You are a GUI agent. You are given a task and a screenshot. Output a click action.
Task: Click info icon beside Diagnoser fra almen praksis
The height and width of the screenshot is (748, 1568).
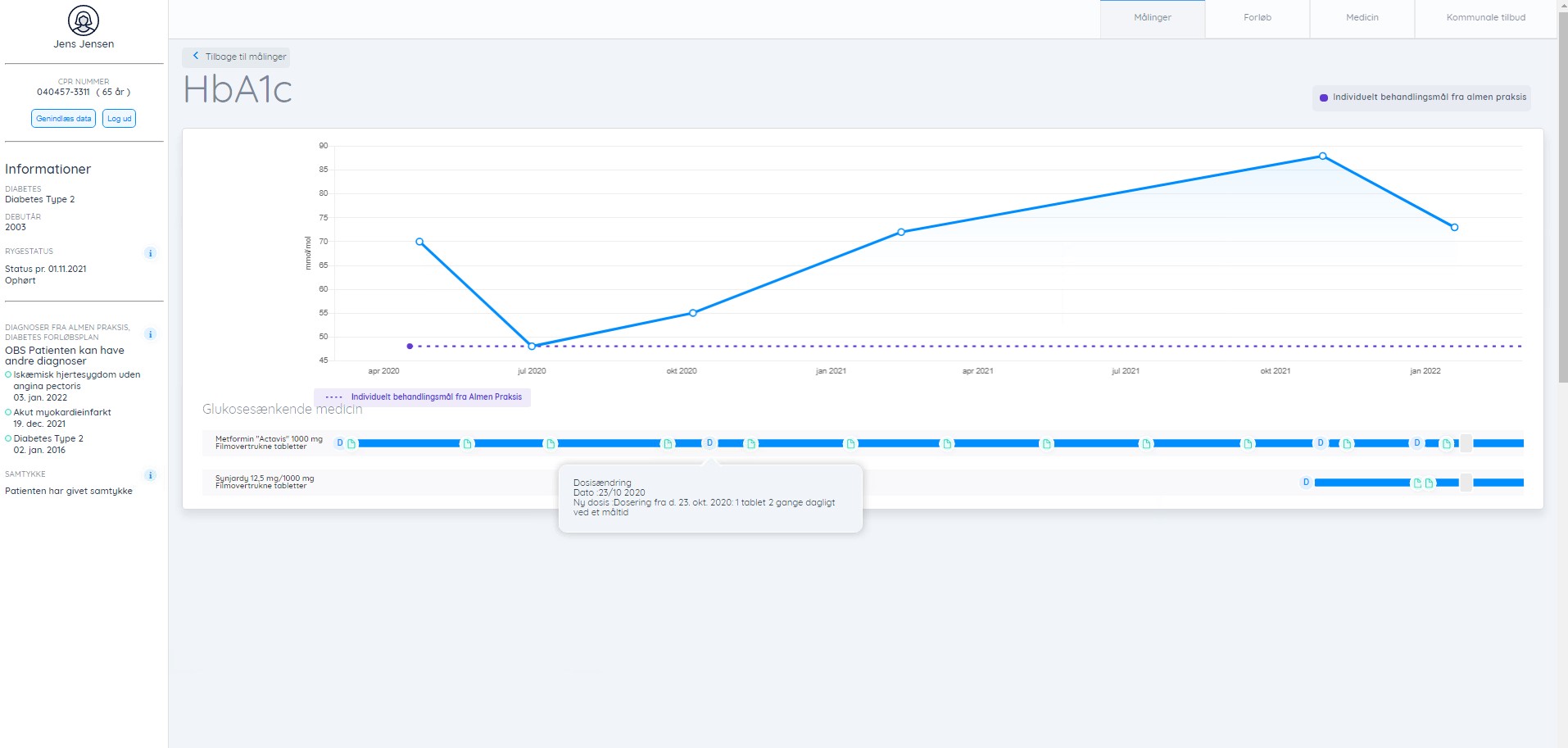coord(150,334)
